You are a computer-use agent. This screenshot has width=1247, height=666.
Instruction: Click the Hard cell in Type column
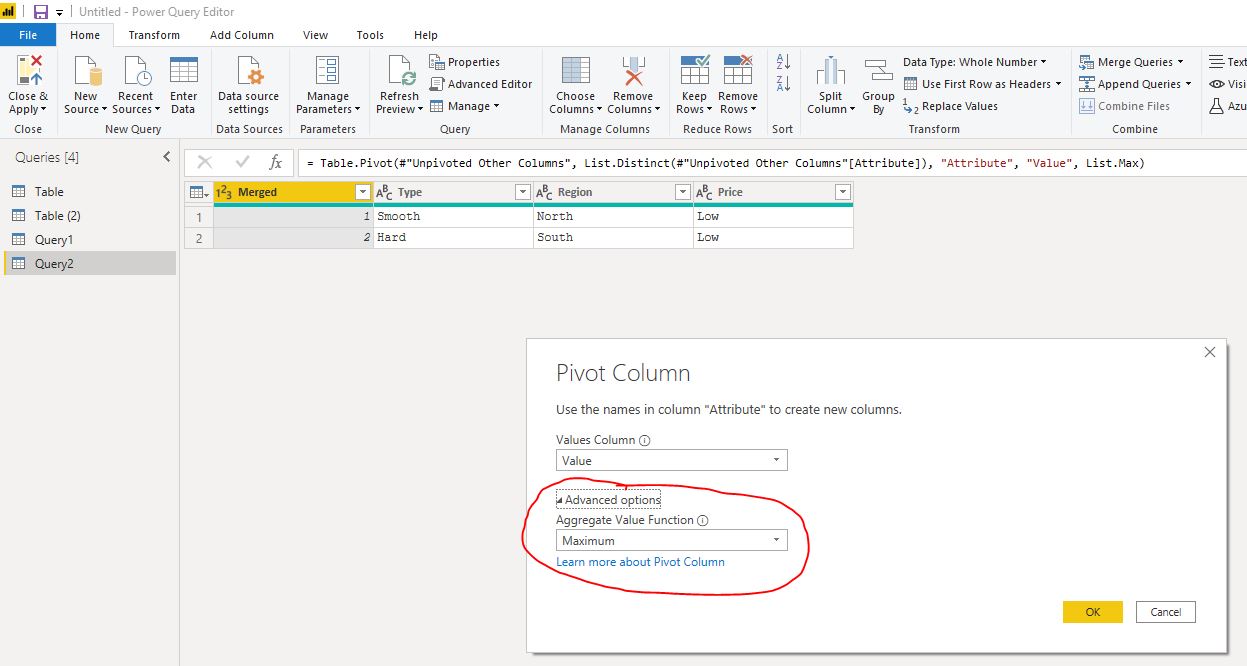[454, 237]
